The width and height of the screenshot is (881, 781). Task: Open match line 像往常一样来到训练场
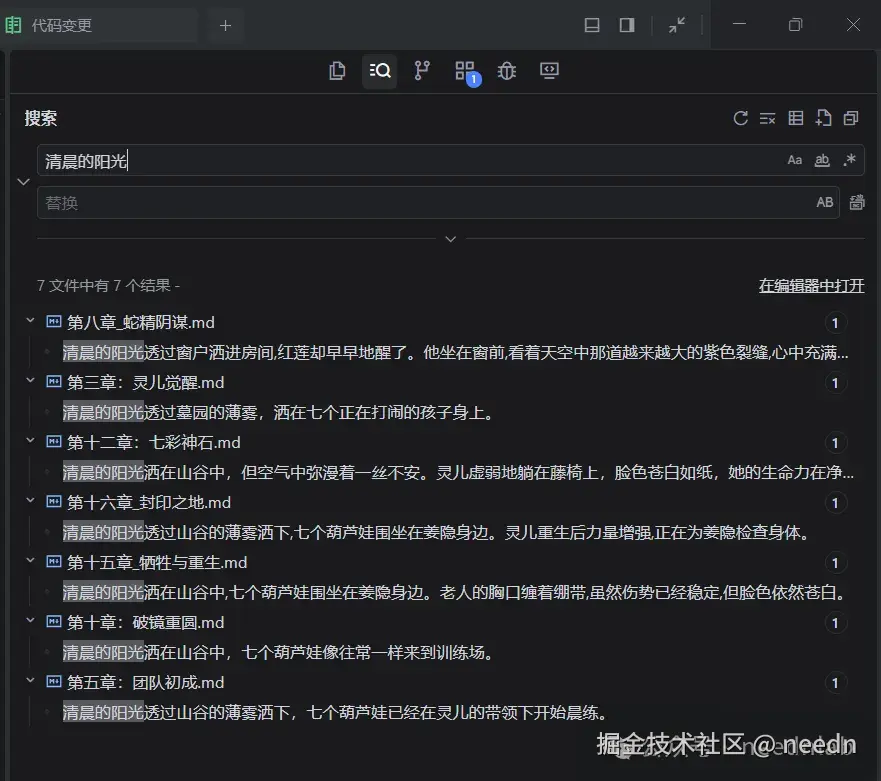point(278,652)
